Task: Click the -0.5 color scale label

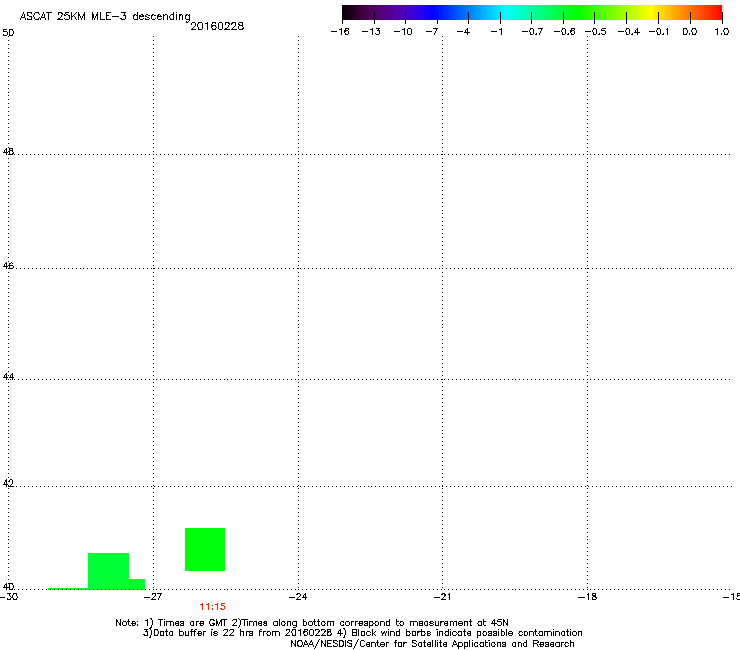Action: 596,32
